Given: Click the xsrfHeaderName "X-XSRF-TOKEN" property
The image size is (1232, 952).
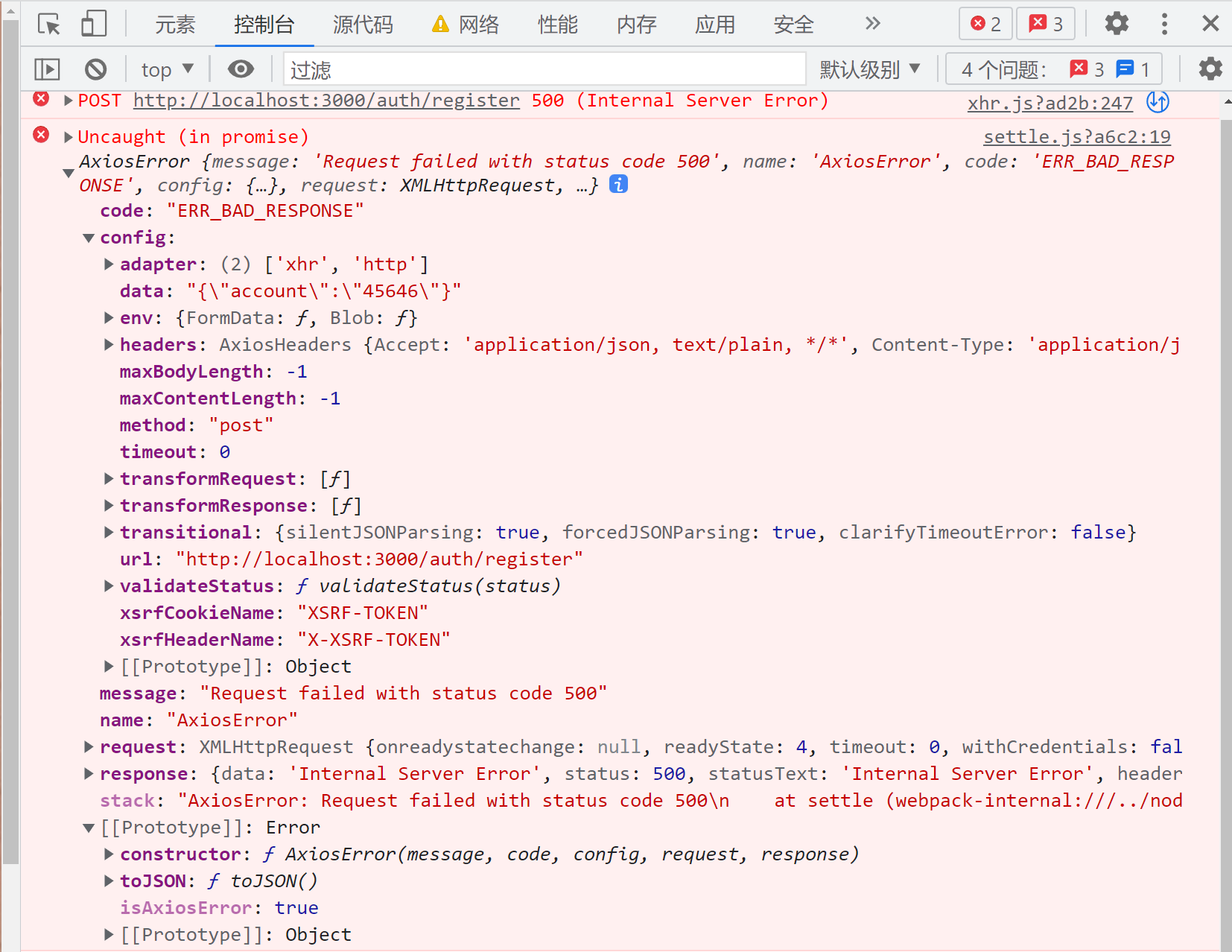Looking at the screenshot, I should pyautogui.click(x=285, y=640).
